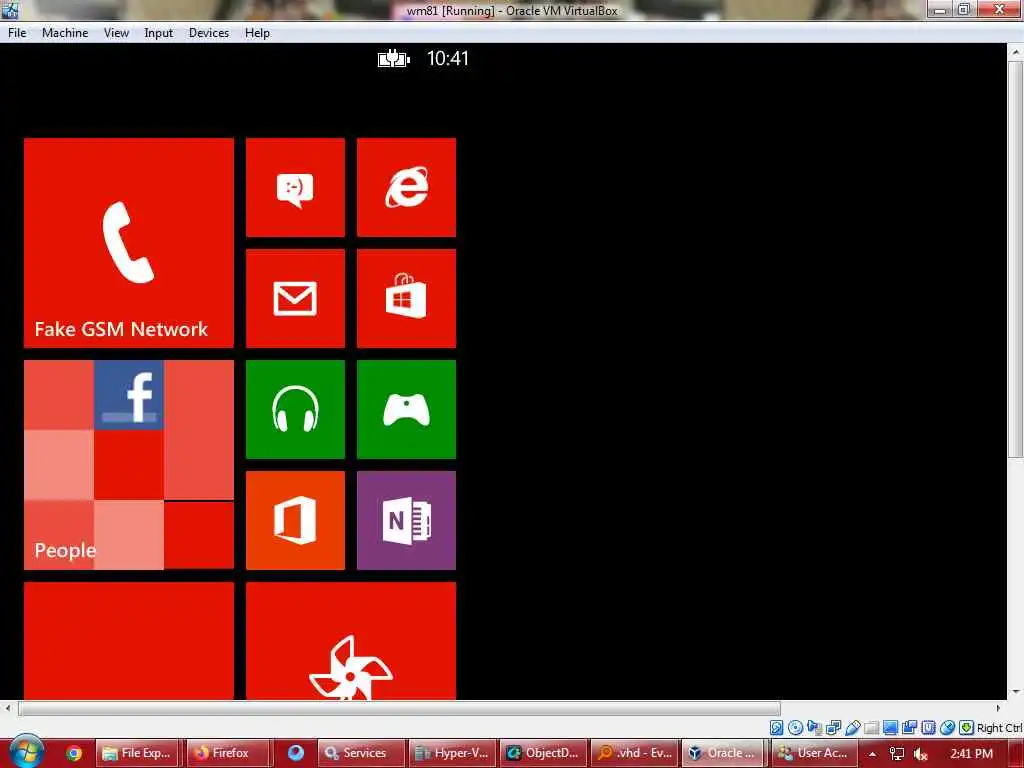Screen dimensions: 1024x768
Task: Open the Devices menu
Action: pyautogui.click(x=208, y=33)
